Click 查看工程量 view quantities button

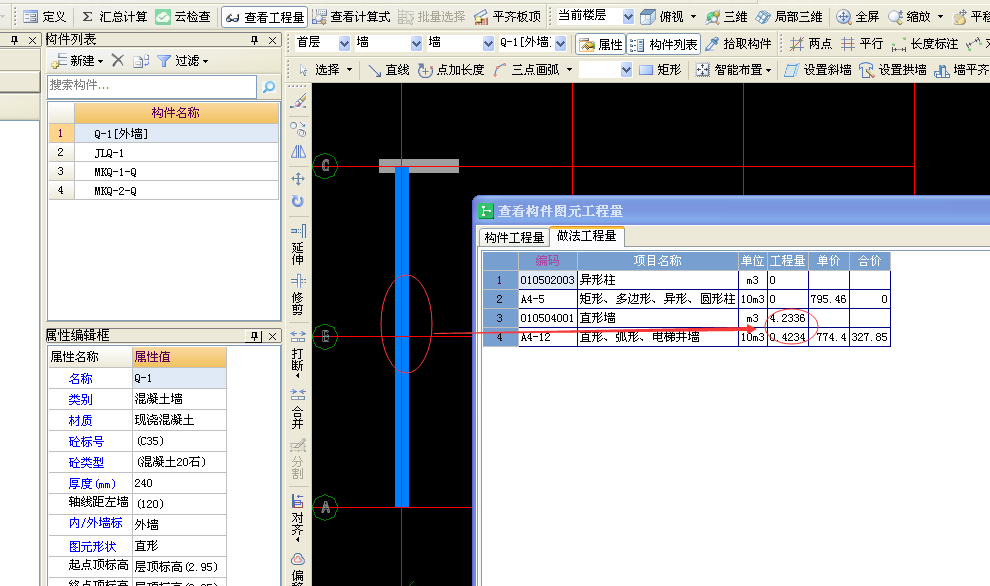265,17
